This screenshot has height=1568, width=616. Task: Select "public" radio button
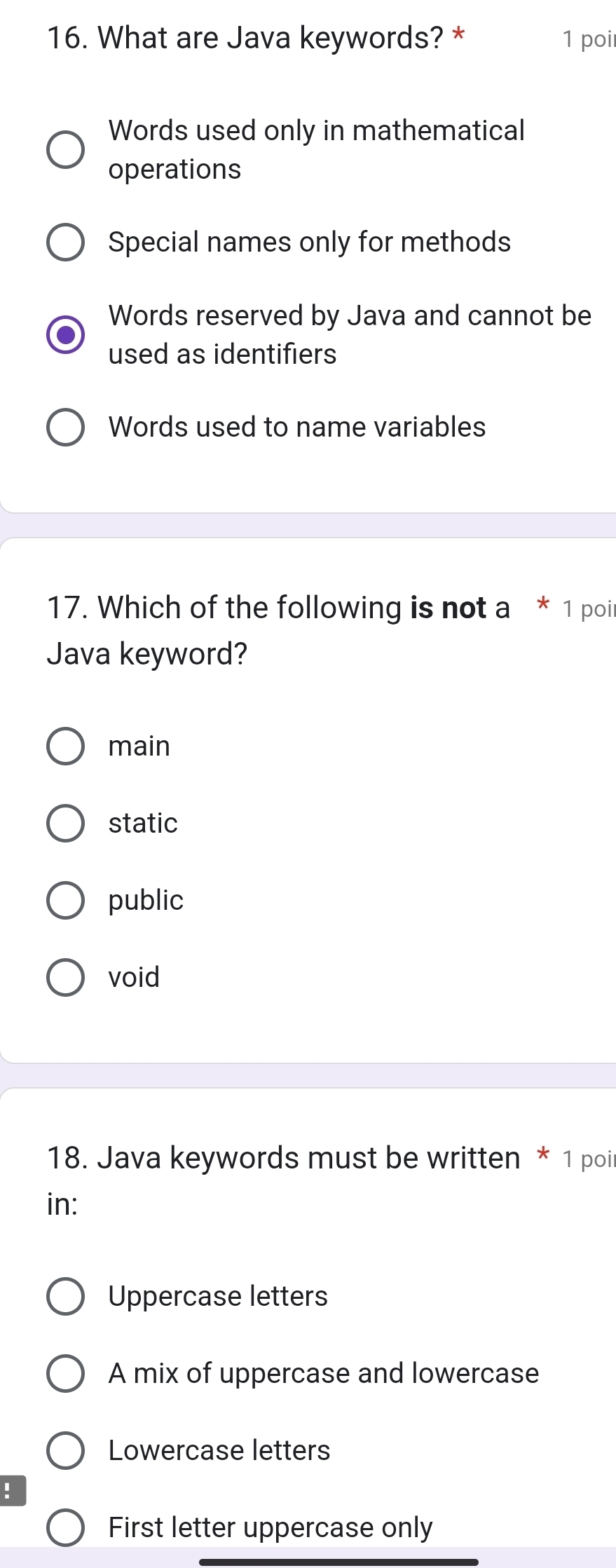(x=65, y=900)
